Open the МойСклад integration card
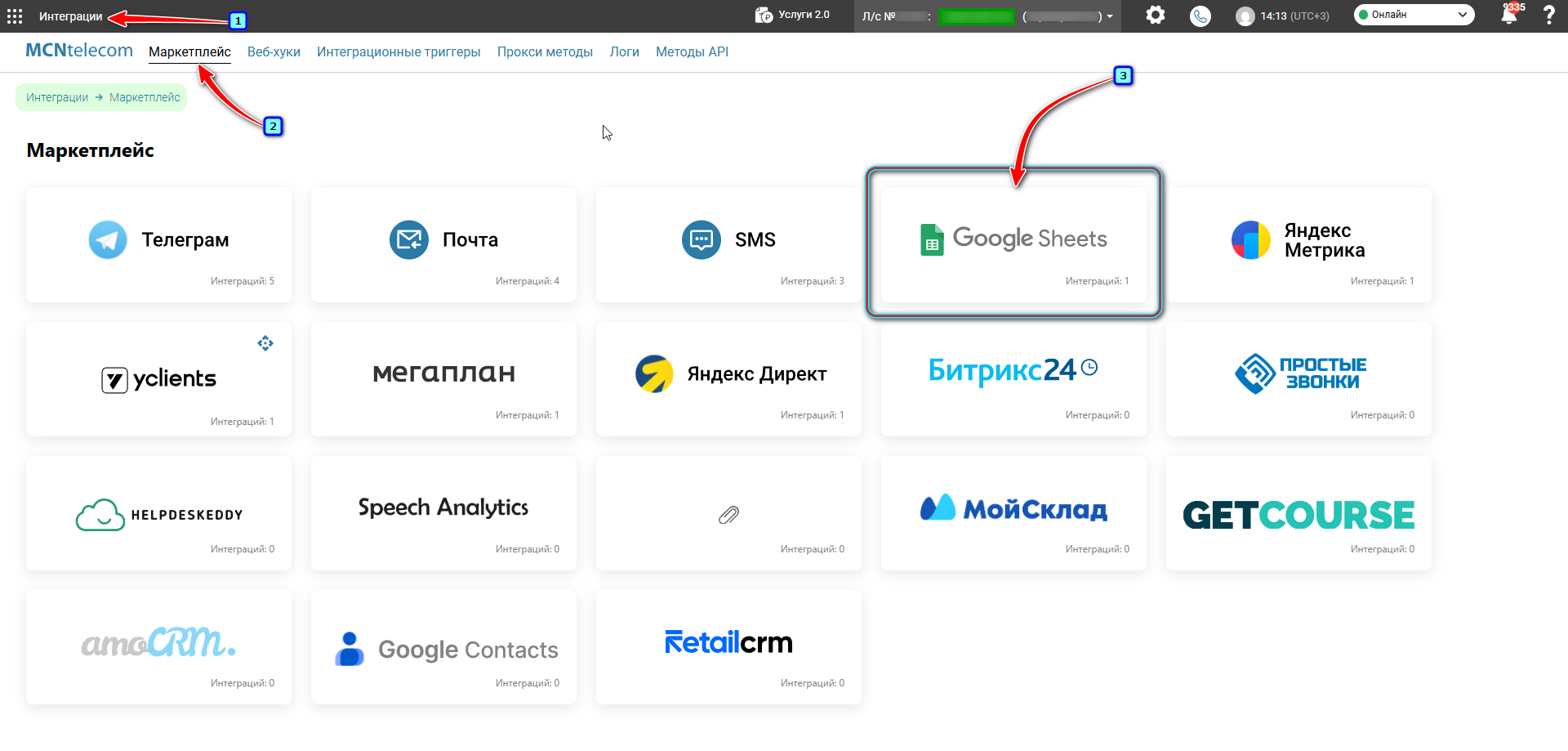 click(1013, 513)
